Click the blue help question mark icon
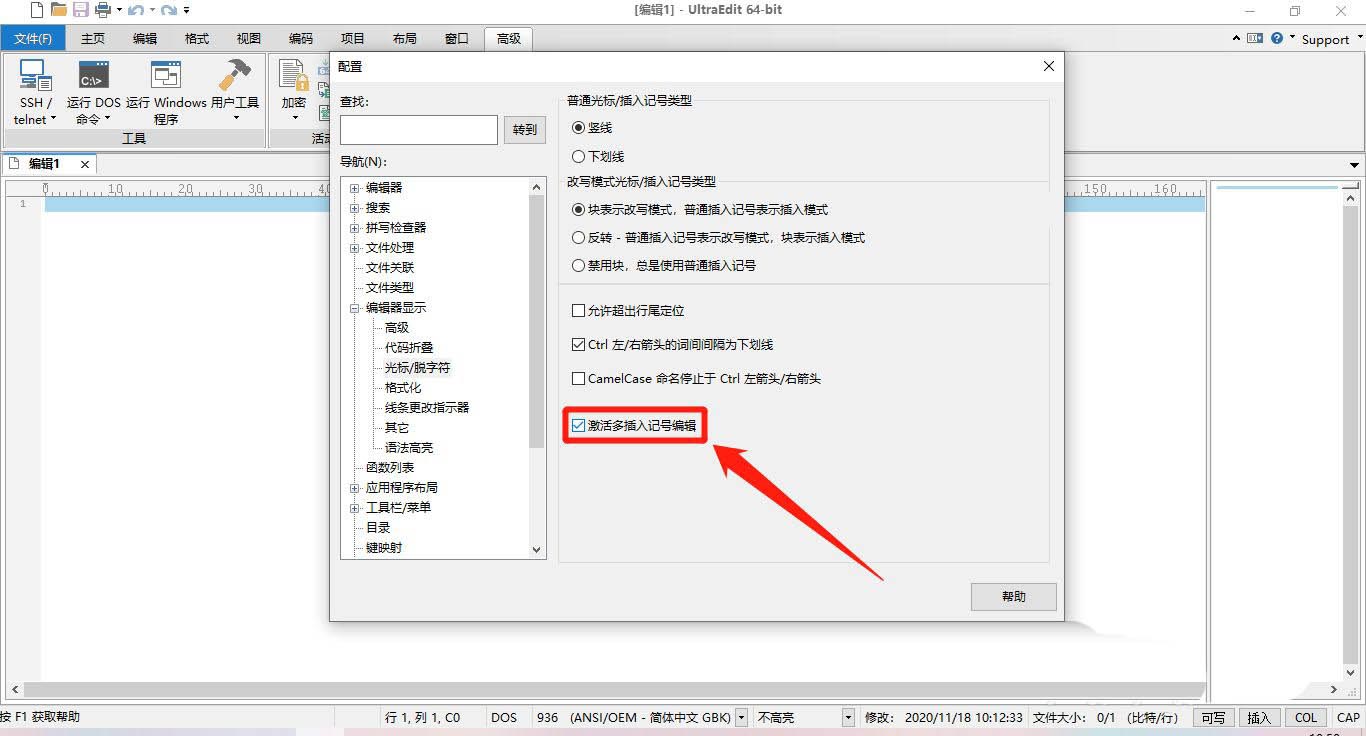This screenshot has width=1366, height=736. [x=1277, y=38]
